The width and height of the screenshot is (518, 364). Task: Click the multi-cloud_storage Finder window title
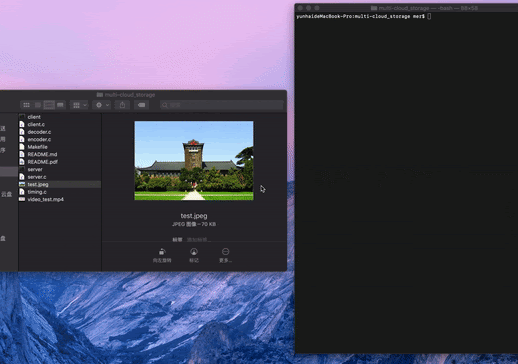coord(130,95)
